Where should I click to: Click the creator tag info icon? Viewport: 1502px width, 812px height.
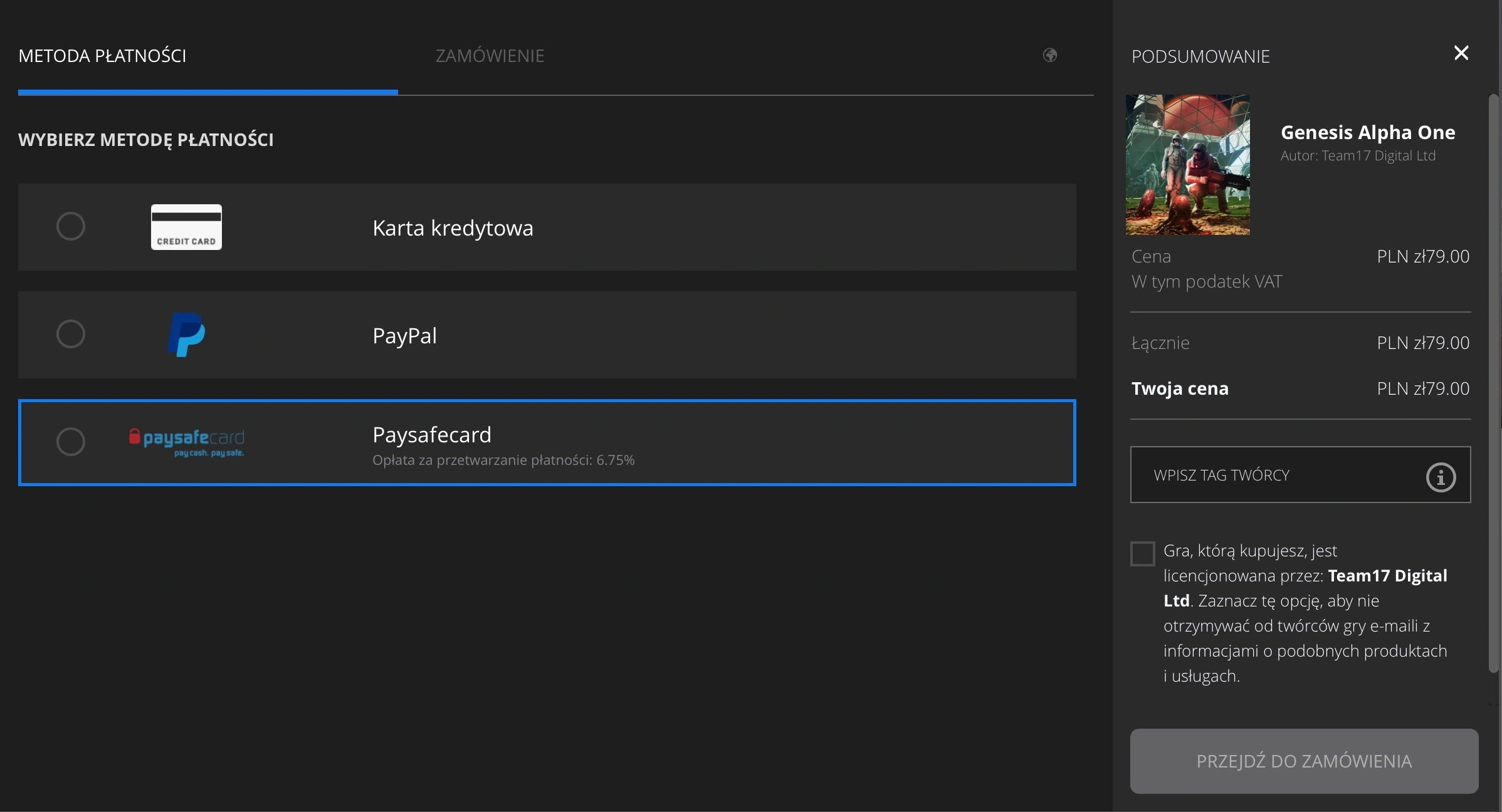pyautogui.click(x=1441, y=477)
